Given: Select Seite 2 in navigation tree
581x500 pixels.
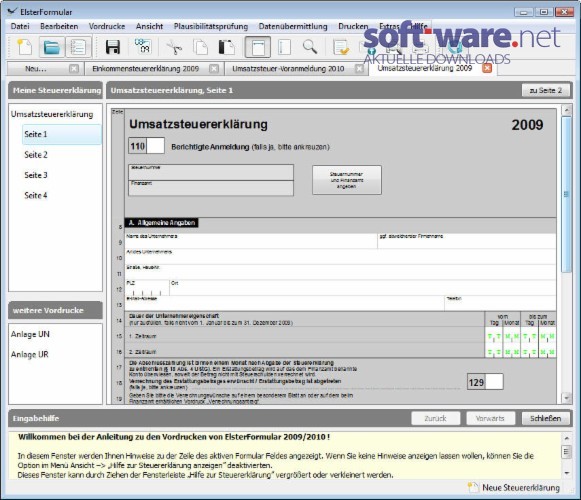Looking at the screenshot, I should coord(36,155).
